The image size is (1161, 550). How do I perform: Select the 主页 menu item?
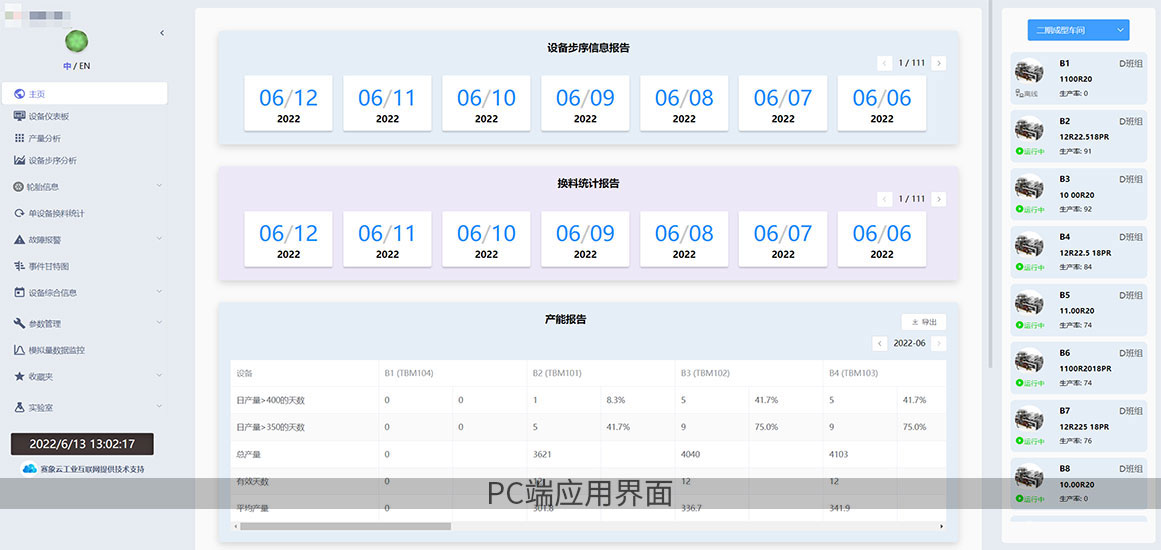[84, 94]
